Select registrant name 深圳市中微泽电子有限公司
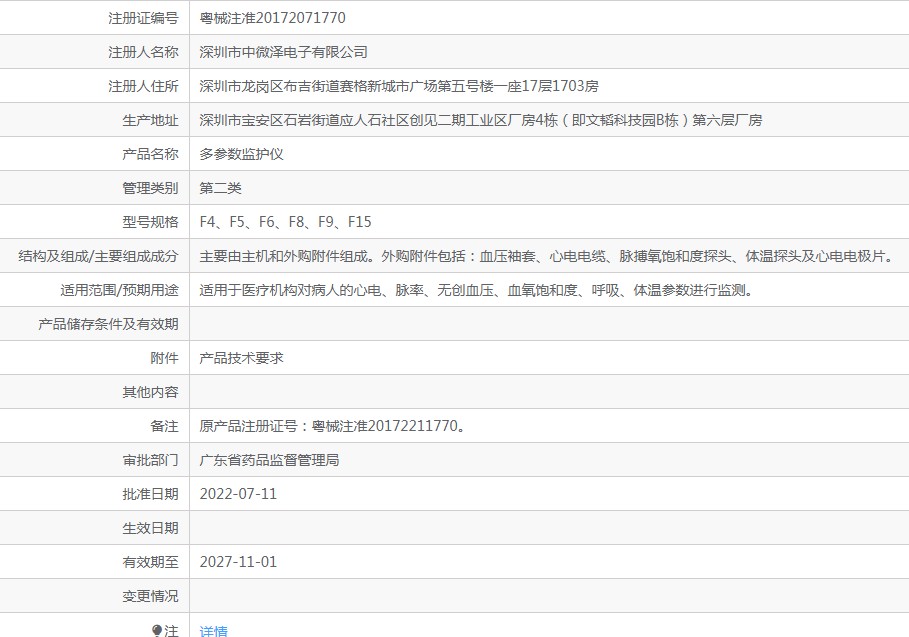 coord(283,52)
